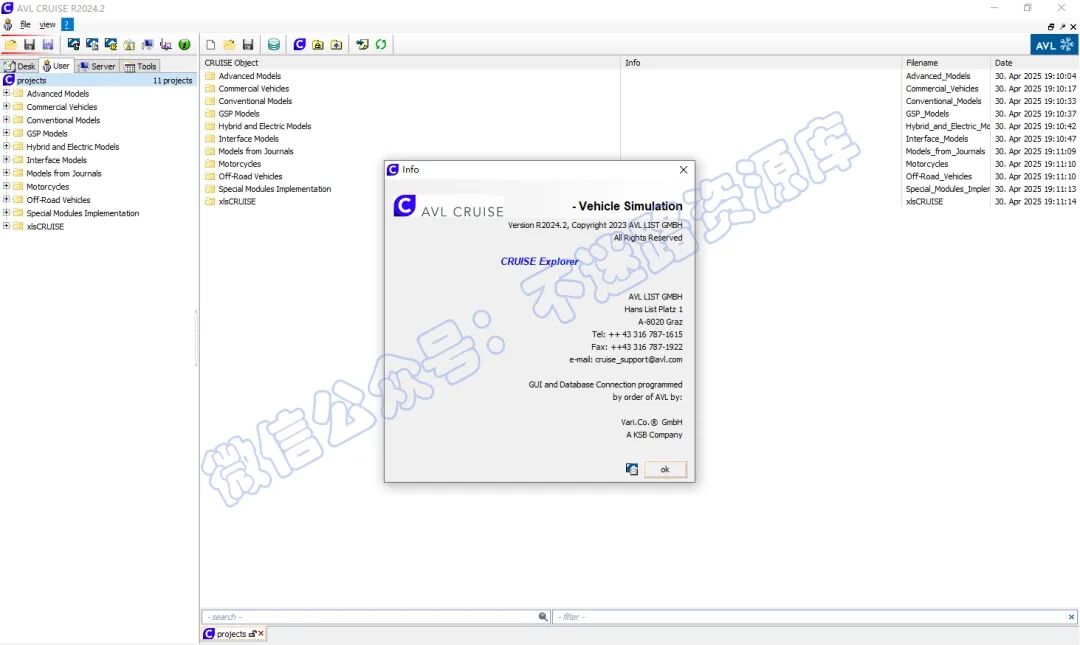Expand Commercial Vehicles tree node
The width and height of the screenshot is (1080, 645).
pyautogui.click(x=6, y=106)
